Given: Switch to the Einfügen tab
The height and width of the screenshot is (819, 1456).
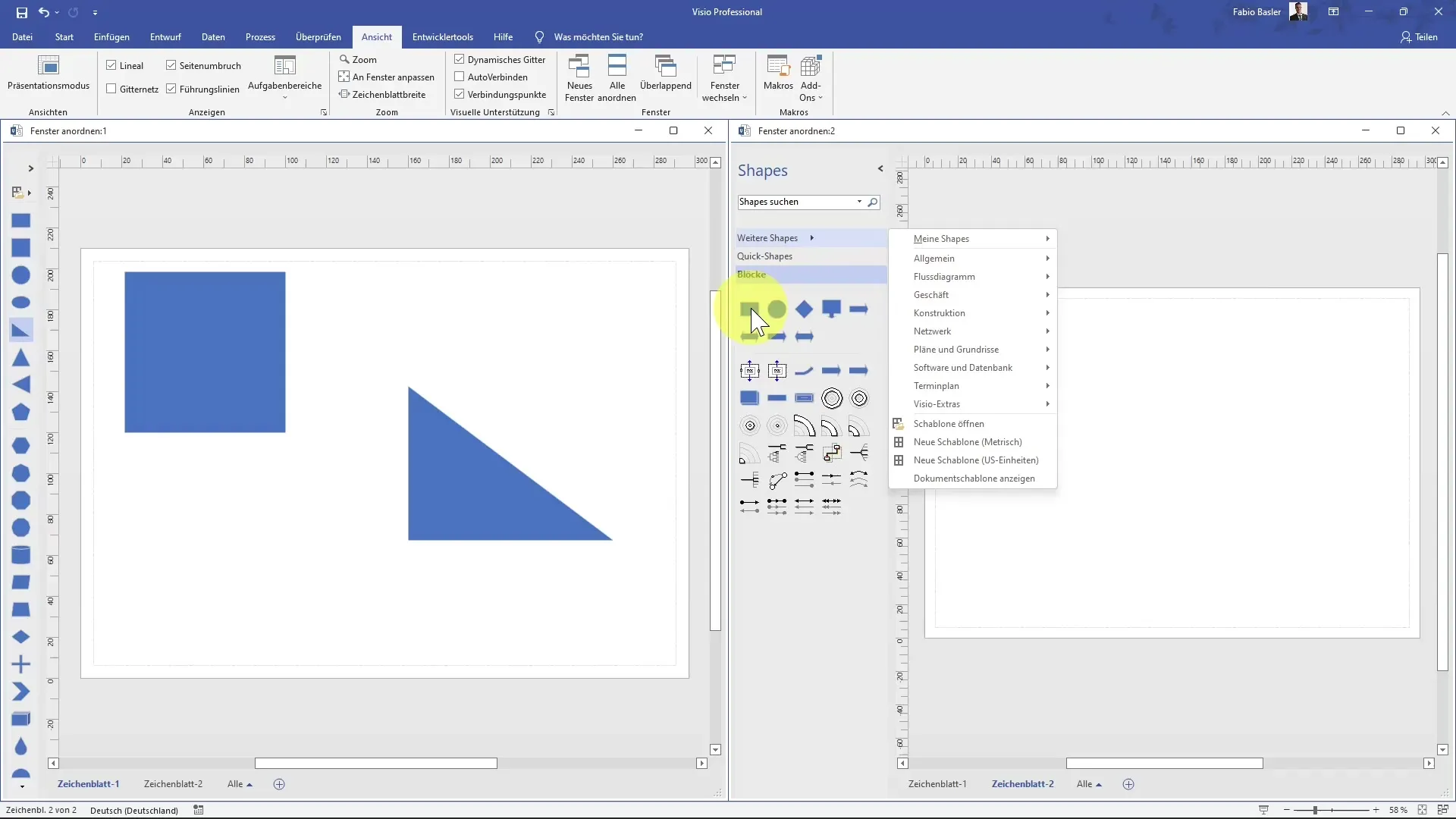Looking at the screenshot, I should 111,36.
